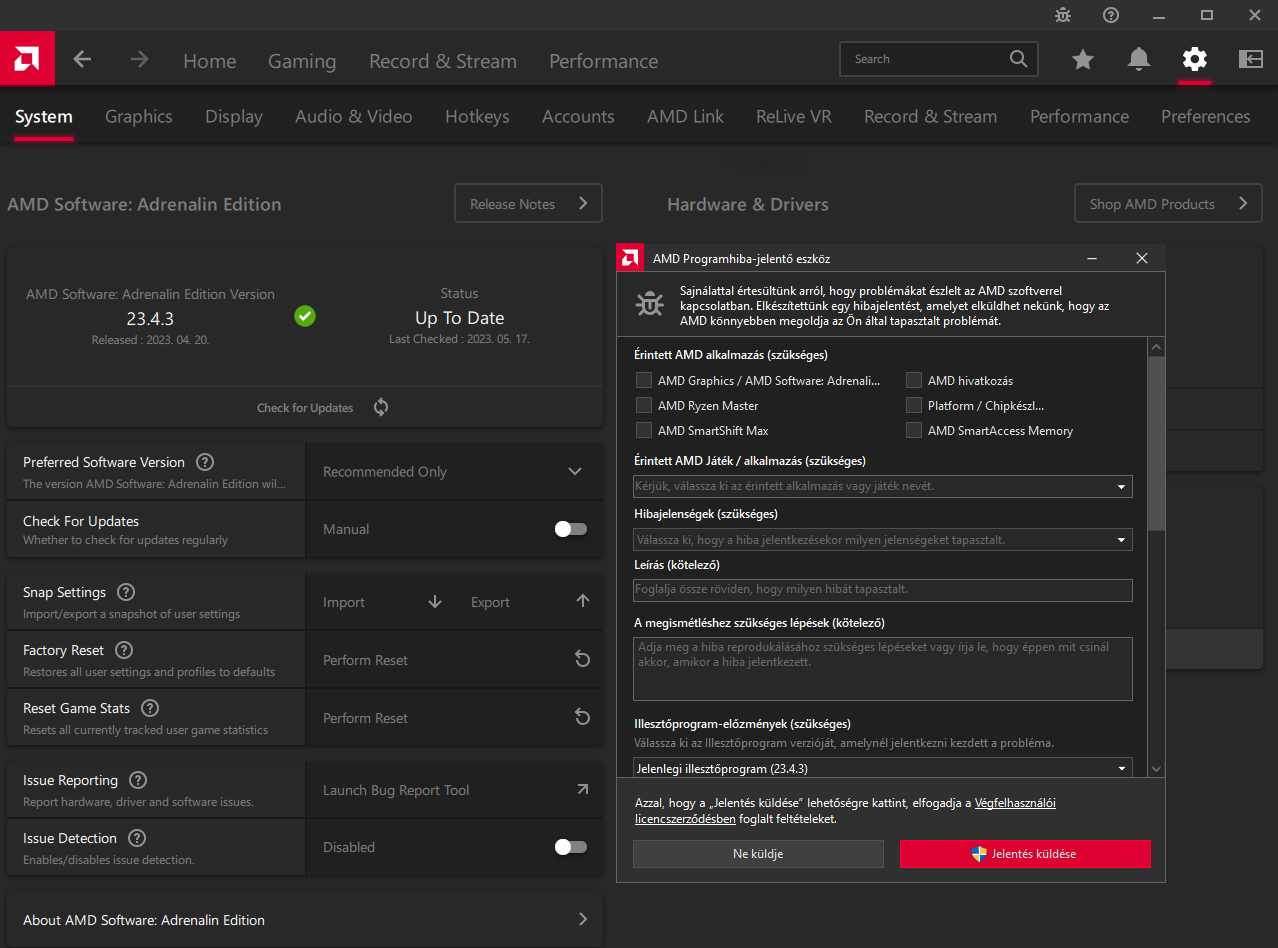Viewport: 1278px width, 948px height.
Task: Show help for Reset Game Stats
Action: pos(150,708)
